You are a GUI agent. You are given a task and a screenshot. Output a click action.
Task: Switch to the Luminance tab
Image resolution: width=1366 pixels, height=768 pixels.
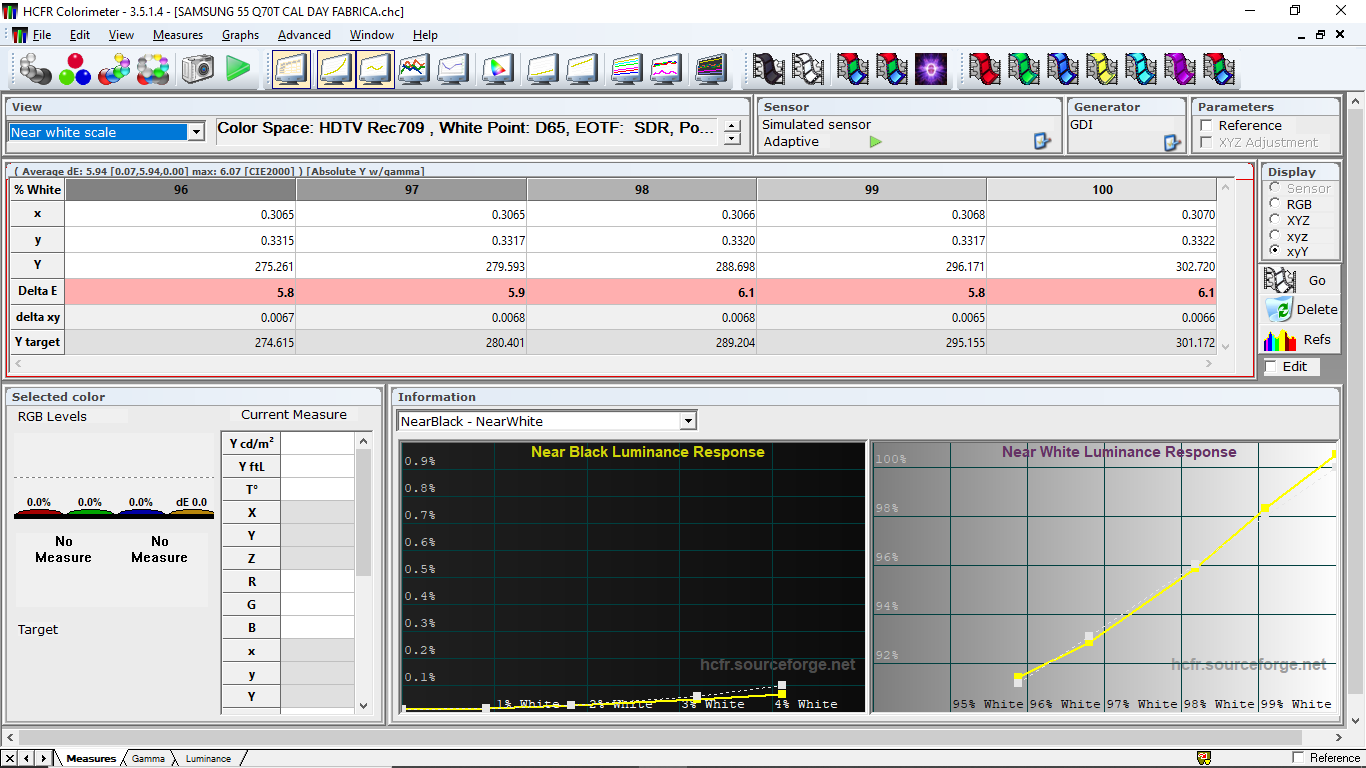(208, 758)
